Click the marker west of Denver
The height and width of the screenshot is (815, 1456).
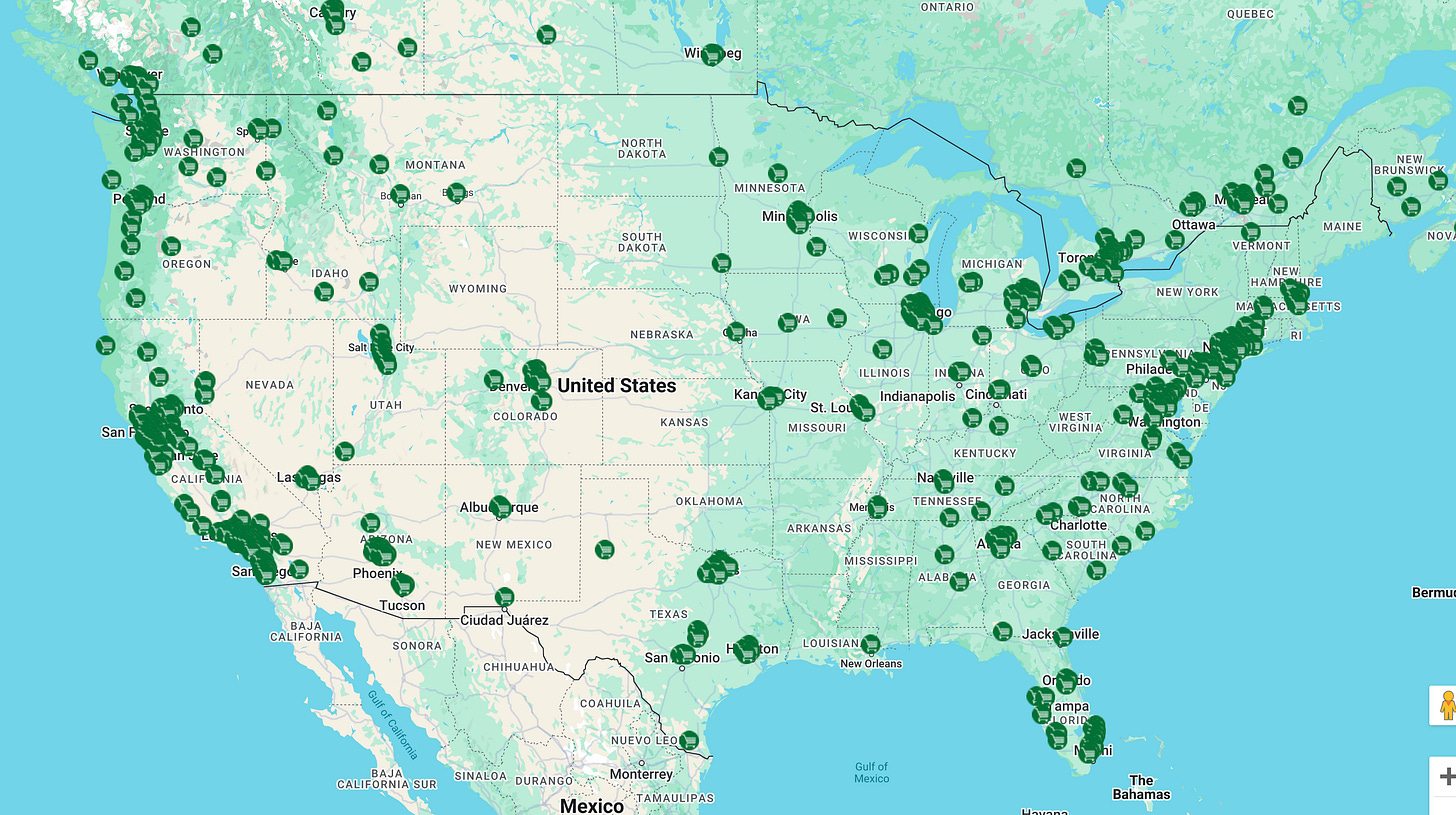494,379
